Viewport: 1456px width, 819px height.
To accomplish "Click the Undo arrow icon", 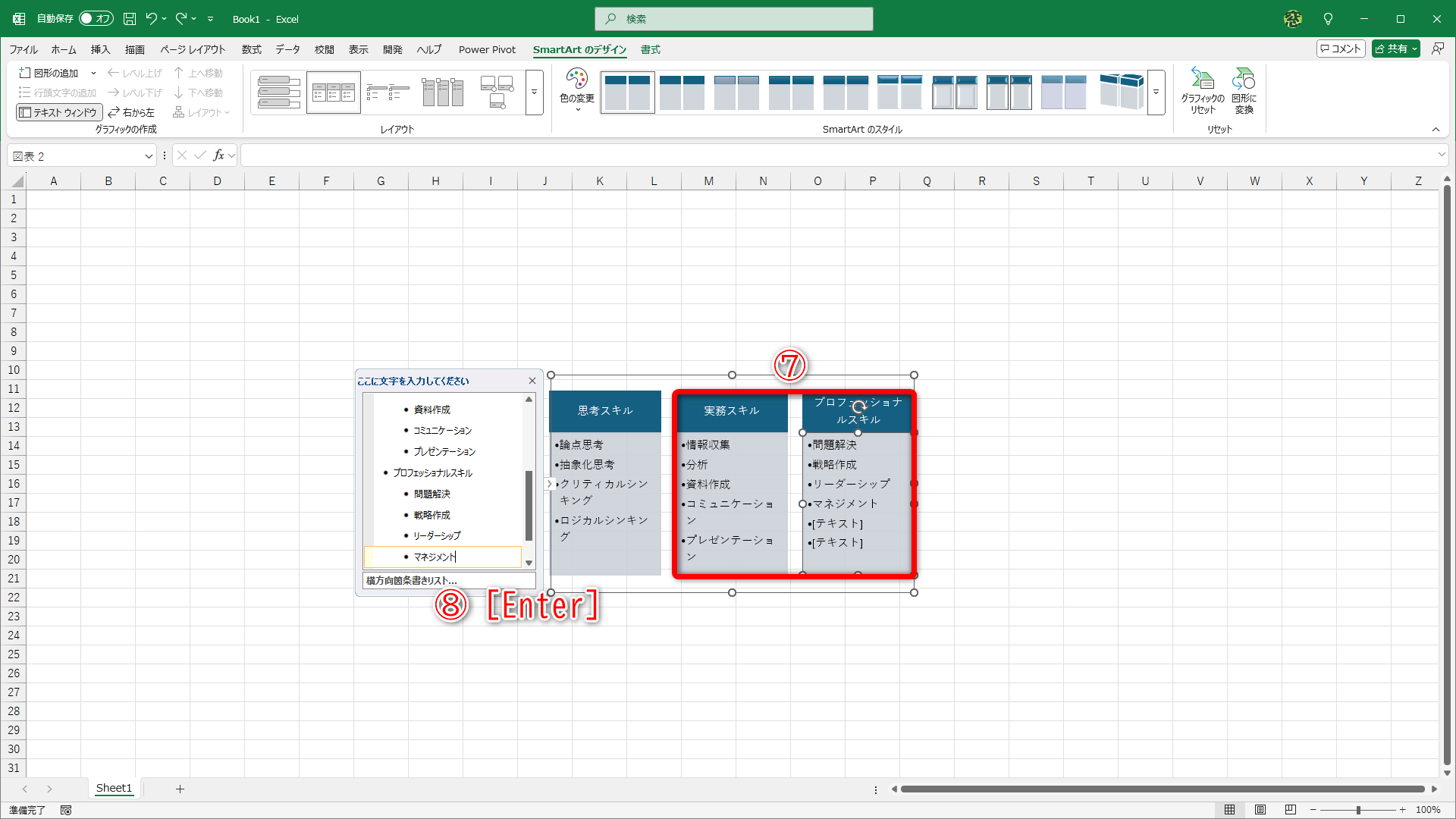I will tap(151, 19).
